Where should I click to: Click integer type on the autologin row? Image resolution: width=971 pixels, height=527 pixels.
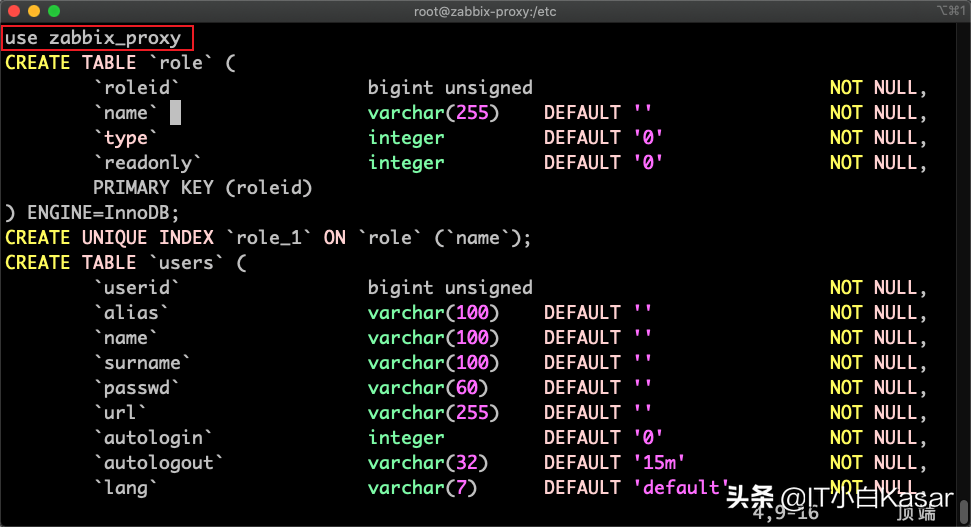[406, 438]
